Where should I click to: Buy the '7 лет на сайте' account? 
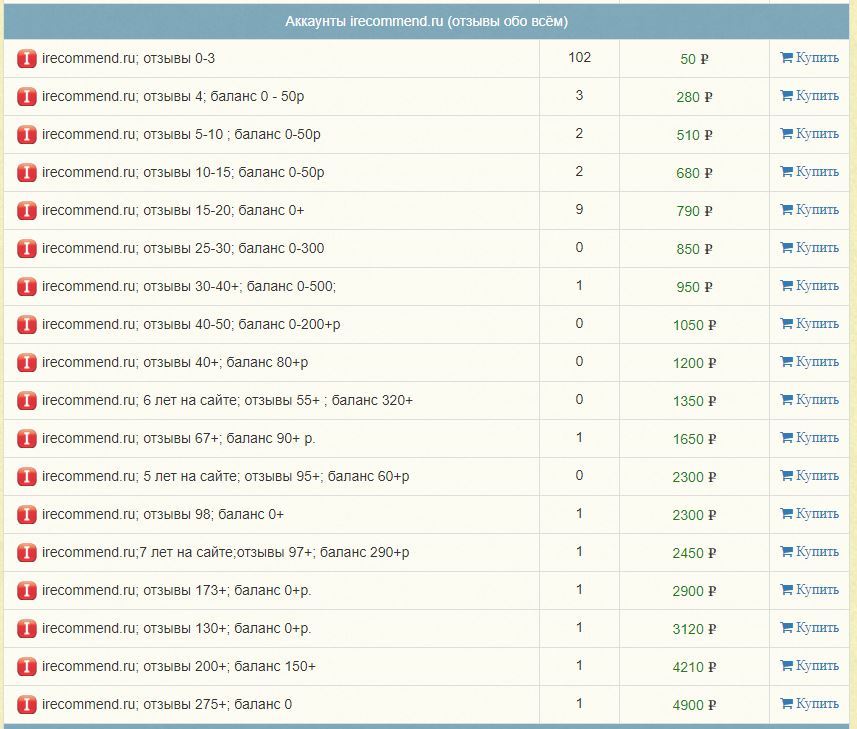coord(816,552)
